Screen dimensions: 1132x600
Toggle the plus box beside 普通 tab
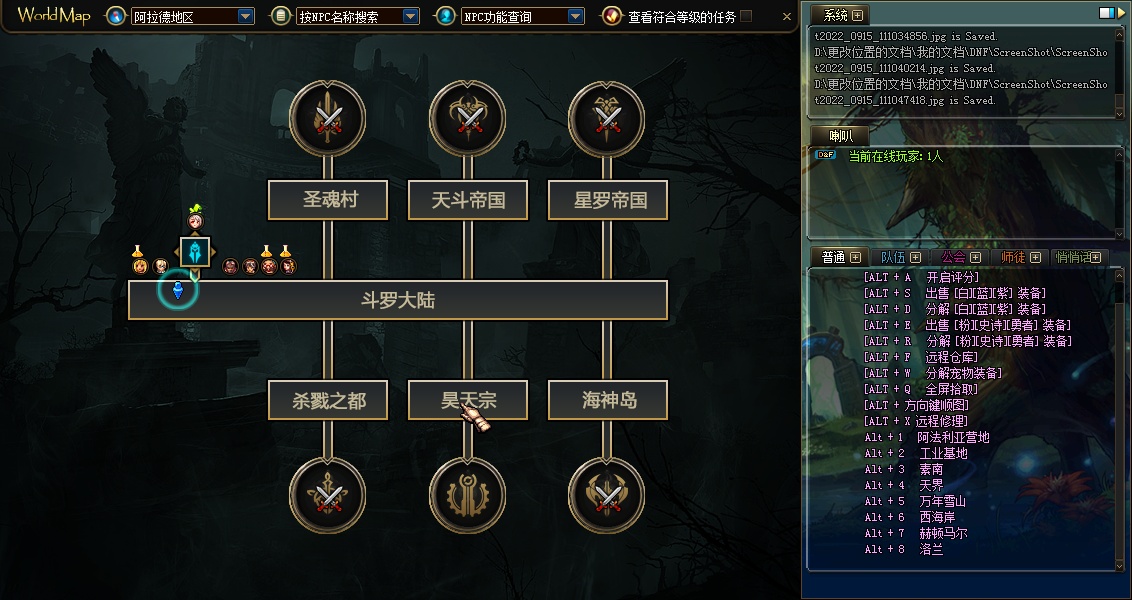click(855, 257)
